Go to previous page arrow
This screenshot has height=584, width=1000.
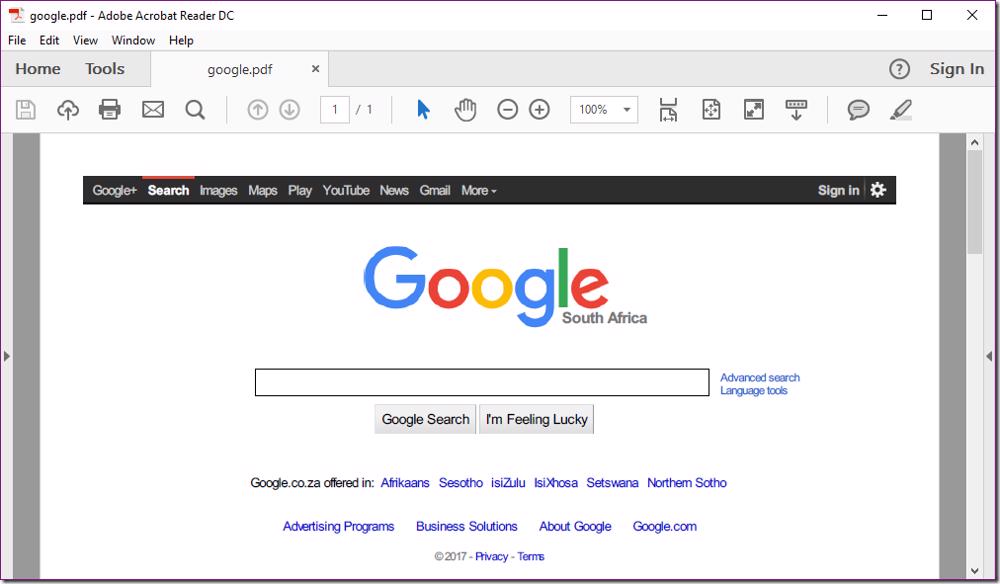[258, 110]
